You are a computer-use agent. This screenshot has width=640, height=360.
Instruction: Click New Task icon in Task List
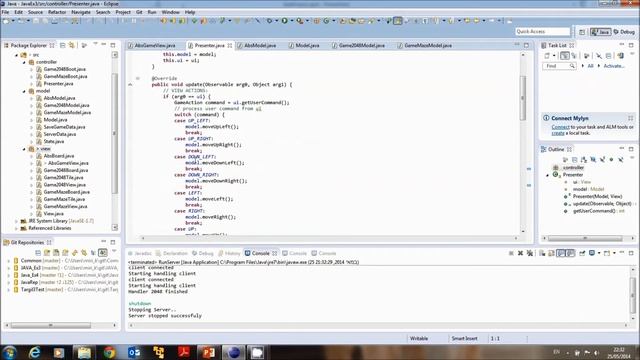click(547, 56)
